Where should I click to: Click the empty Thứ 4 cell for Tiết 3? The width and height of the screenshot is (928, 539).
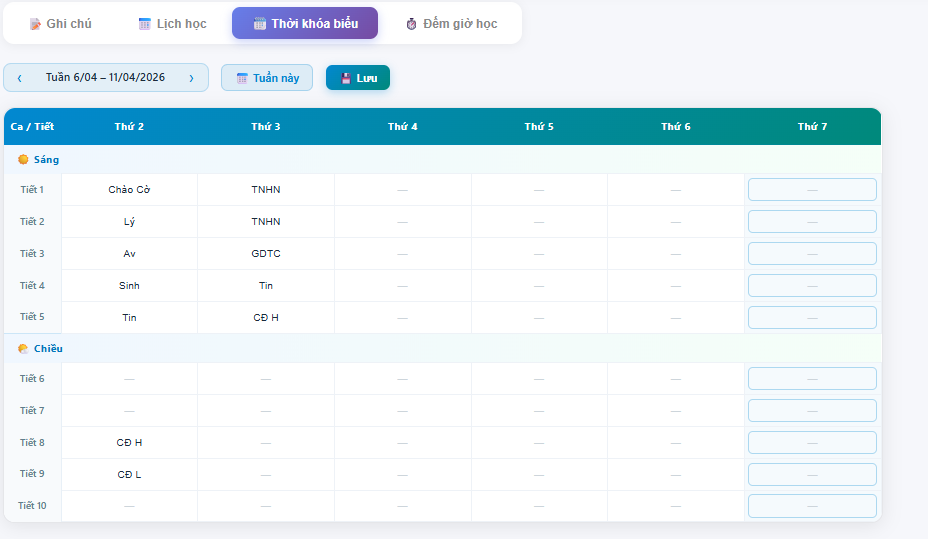tap(402, 254)
